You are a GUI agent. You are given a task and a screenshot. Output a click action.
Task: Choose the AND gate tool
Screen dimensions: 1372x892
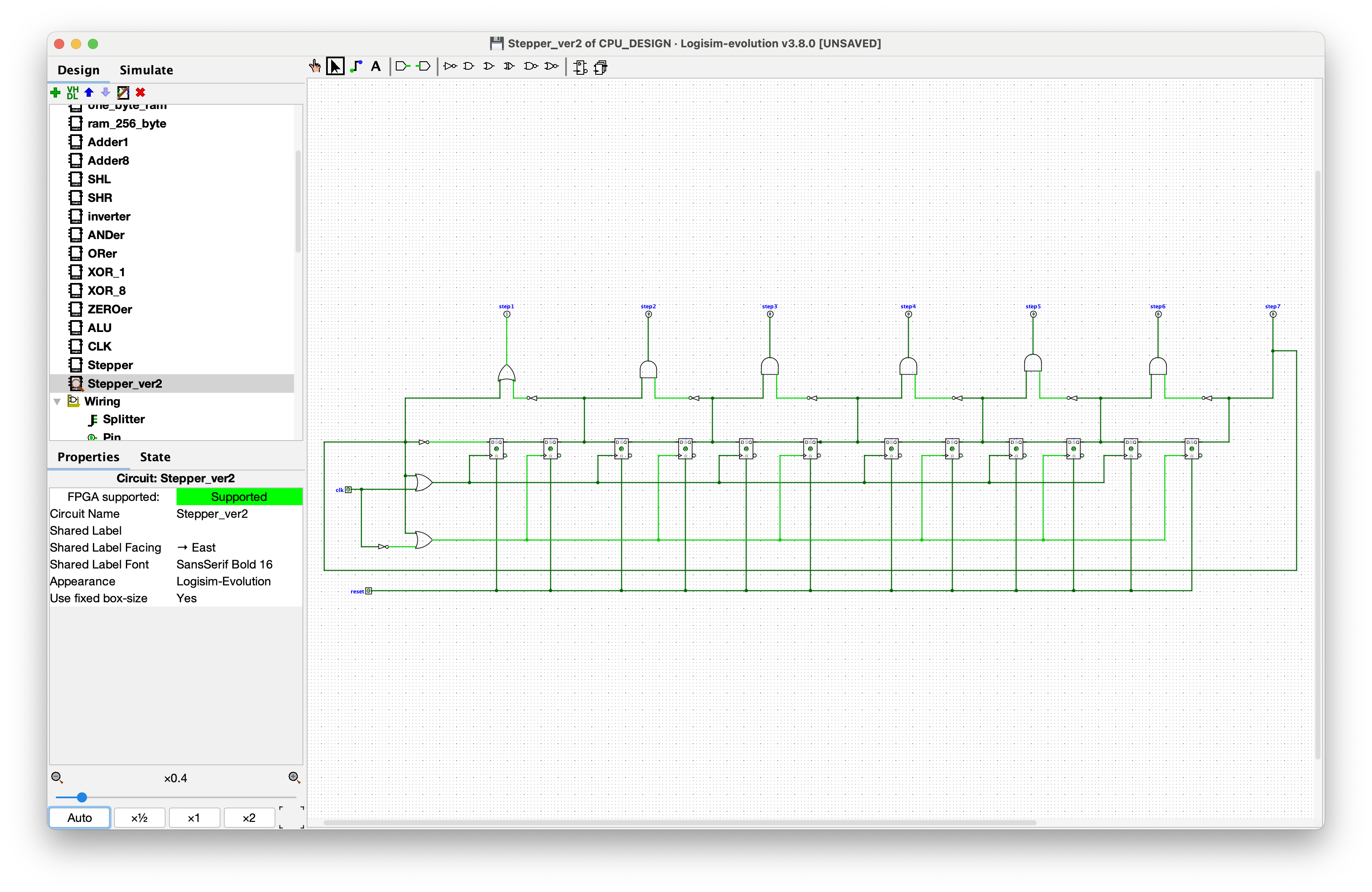469,66
